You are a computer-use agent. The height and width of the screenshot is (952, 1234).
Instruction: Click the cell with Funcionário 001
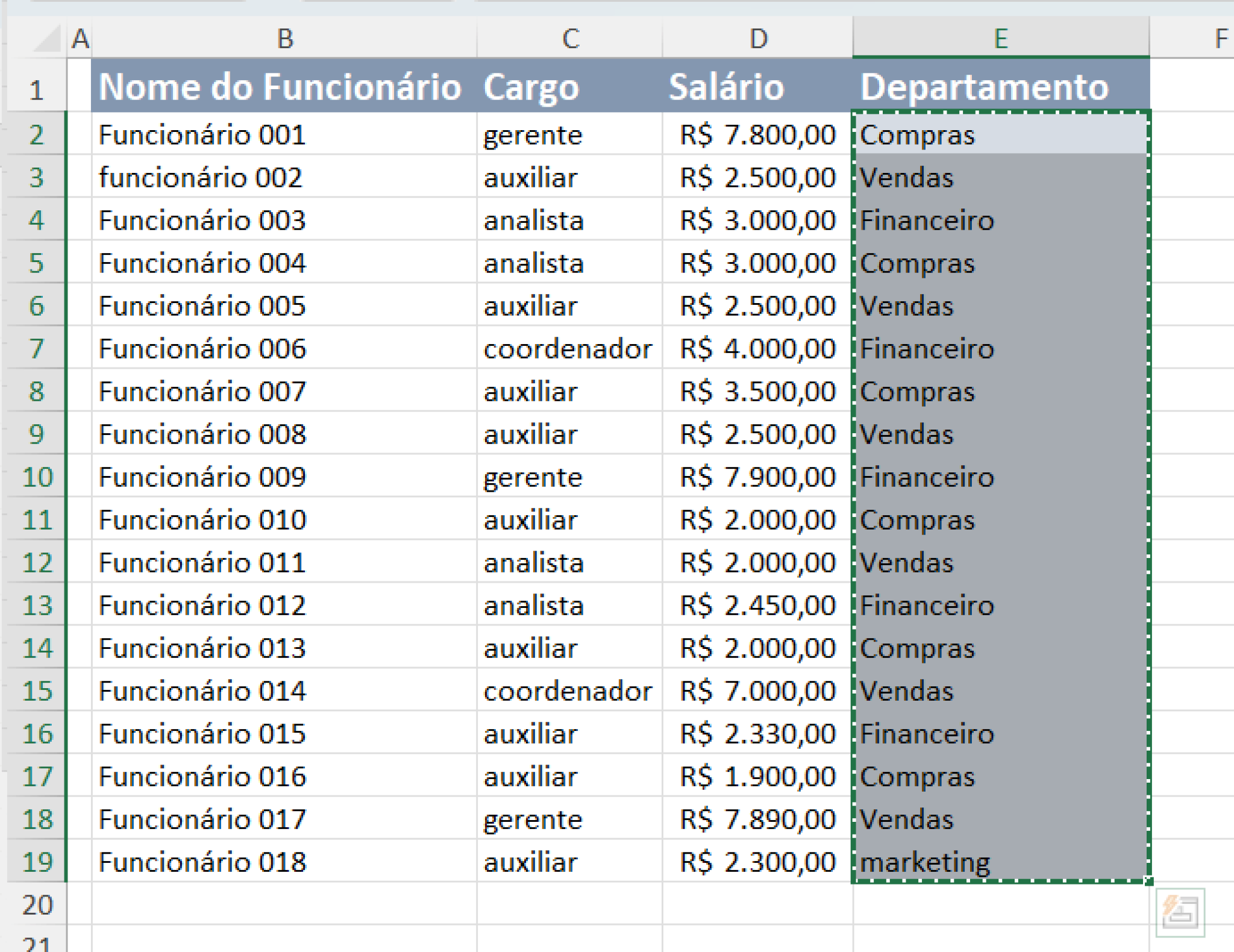[202, 134]
